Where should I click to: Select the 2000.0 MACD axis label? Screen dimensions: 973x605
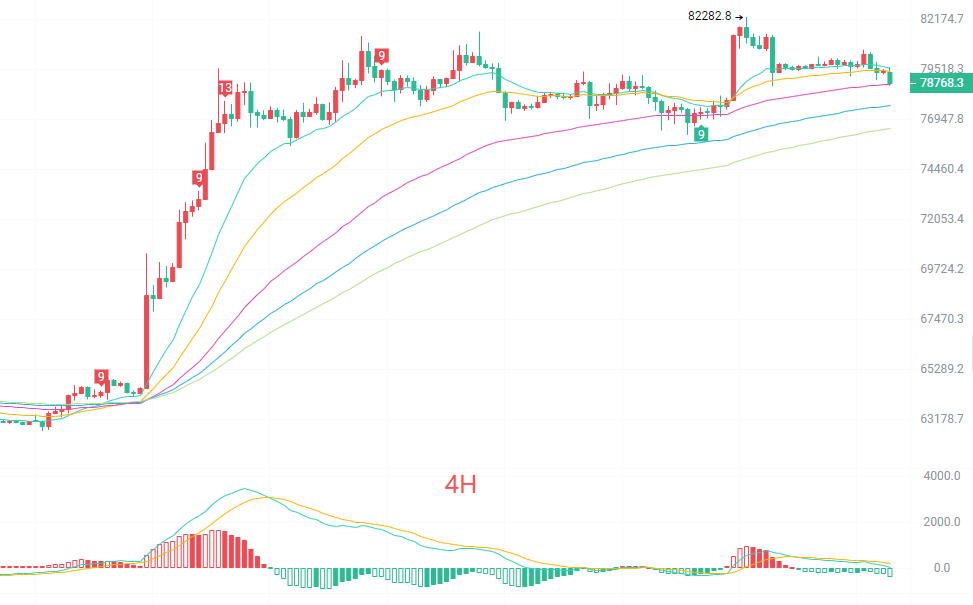click(x=942, y=522)
